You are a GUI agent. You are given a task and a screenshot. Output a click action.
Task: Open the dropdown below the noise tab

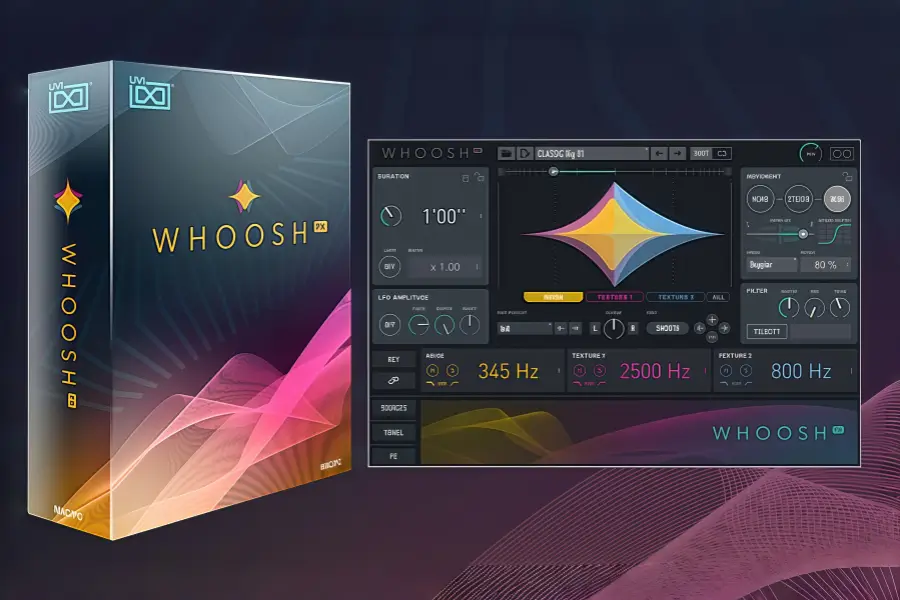[x=525, y=328]
